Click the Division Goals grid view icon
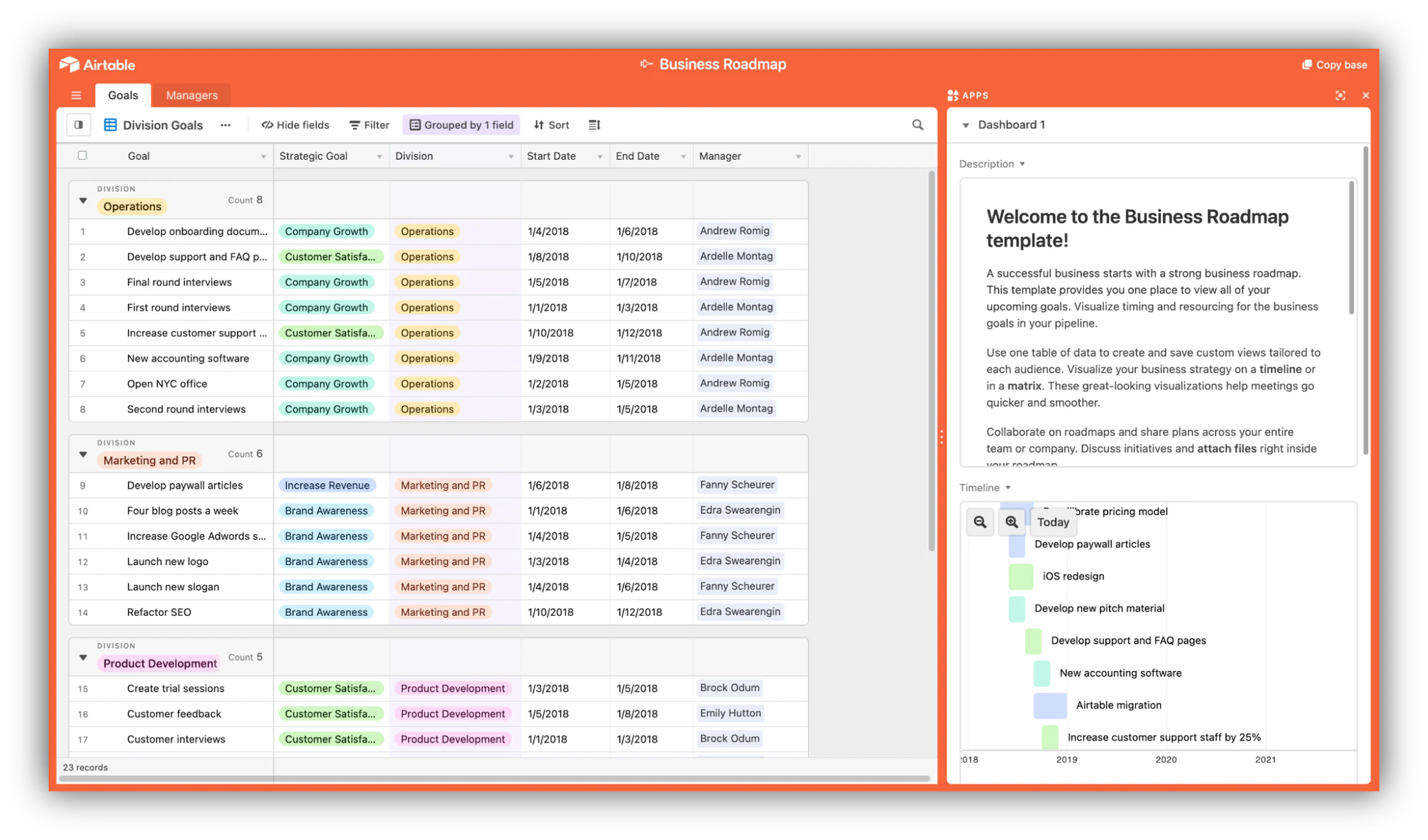The width and height of the screenshot is (1428, 840). (111, 125)
